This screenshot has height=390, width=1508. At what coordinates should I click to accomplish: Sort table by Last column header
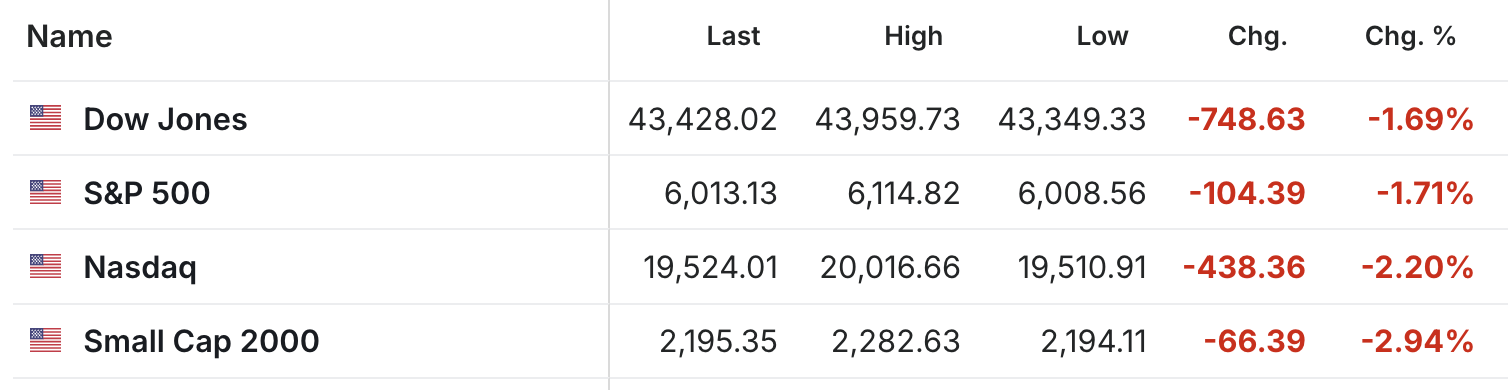click(733, 37)
